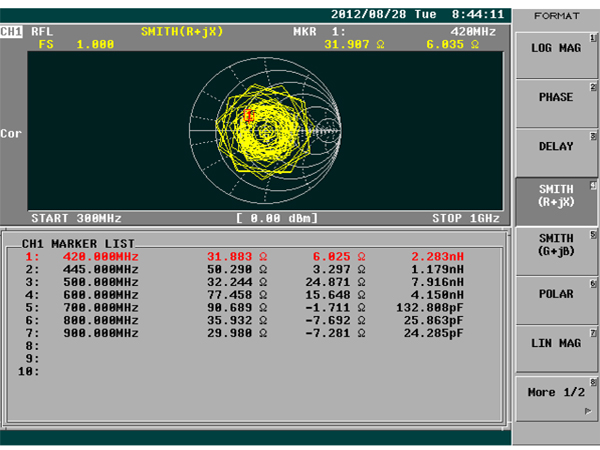Screen dimensions: 600x450
Task: Open More 1/2 softkey page
Action: tap(556, 399)
